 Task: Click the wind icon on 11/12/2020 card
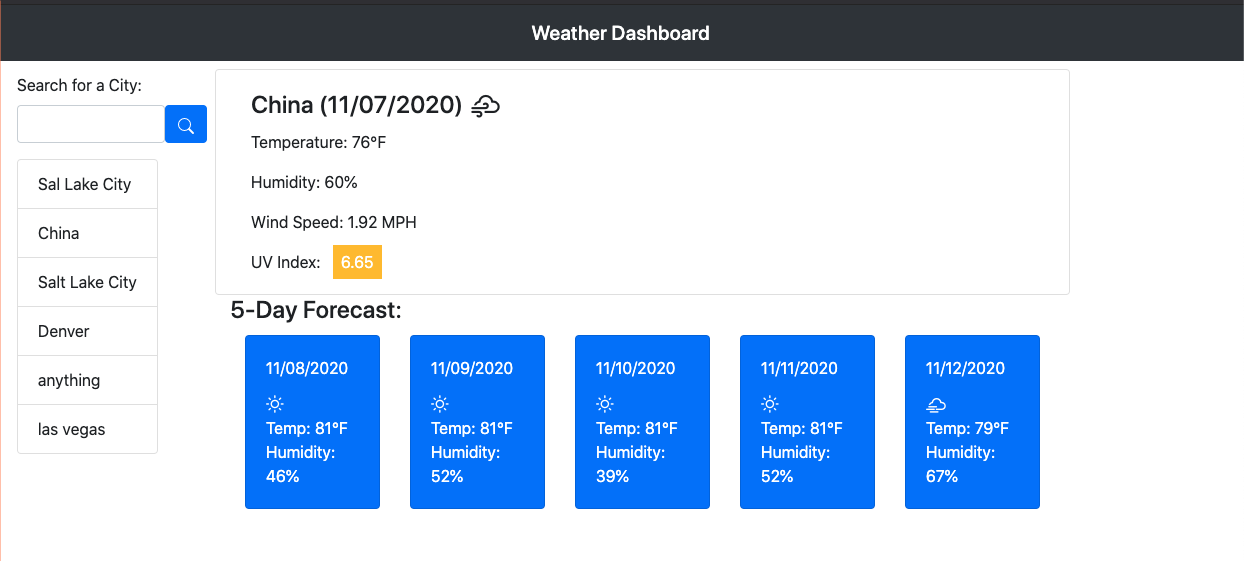click(936, 404)
